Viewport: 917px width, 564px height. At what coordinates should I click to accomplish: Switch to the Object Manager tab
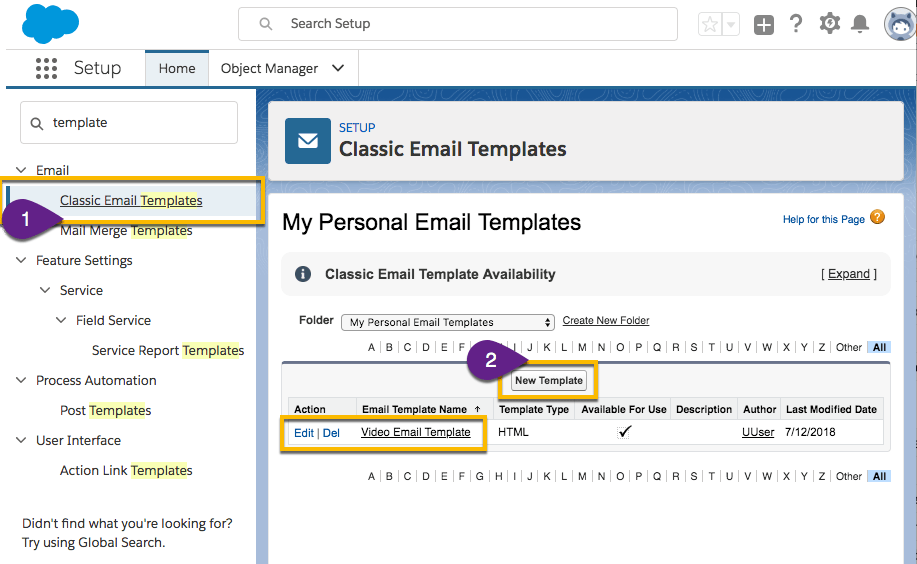(269, 68)
